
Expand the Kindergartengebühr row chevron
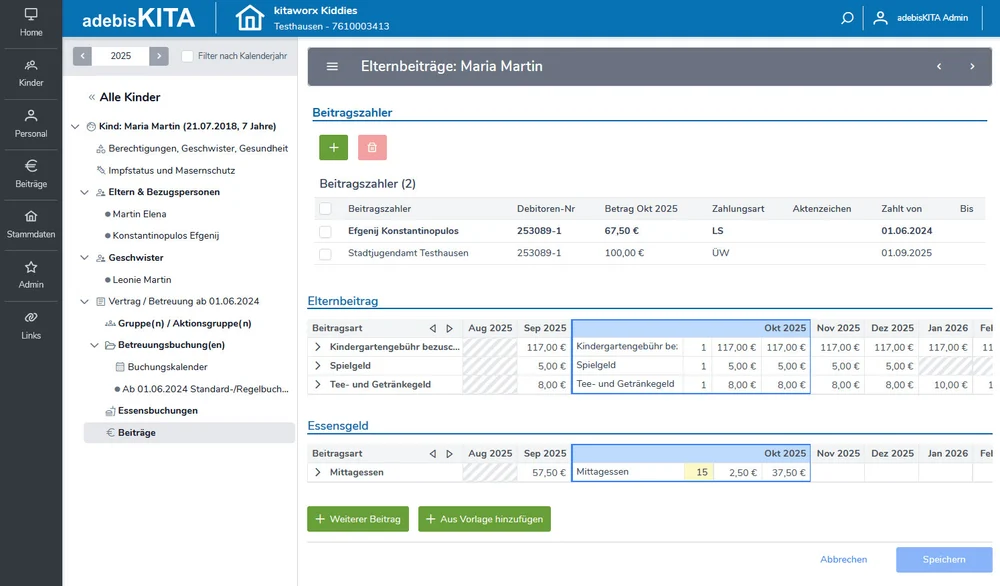(318, 347)
